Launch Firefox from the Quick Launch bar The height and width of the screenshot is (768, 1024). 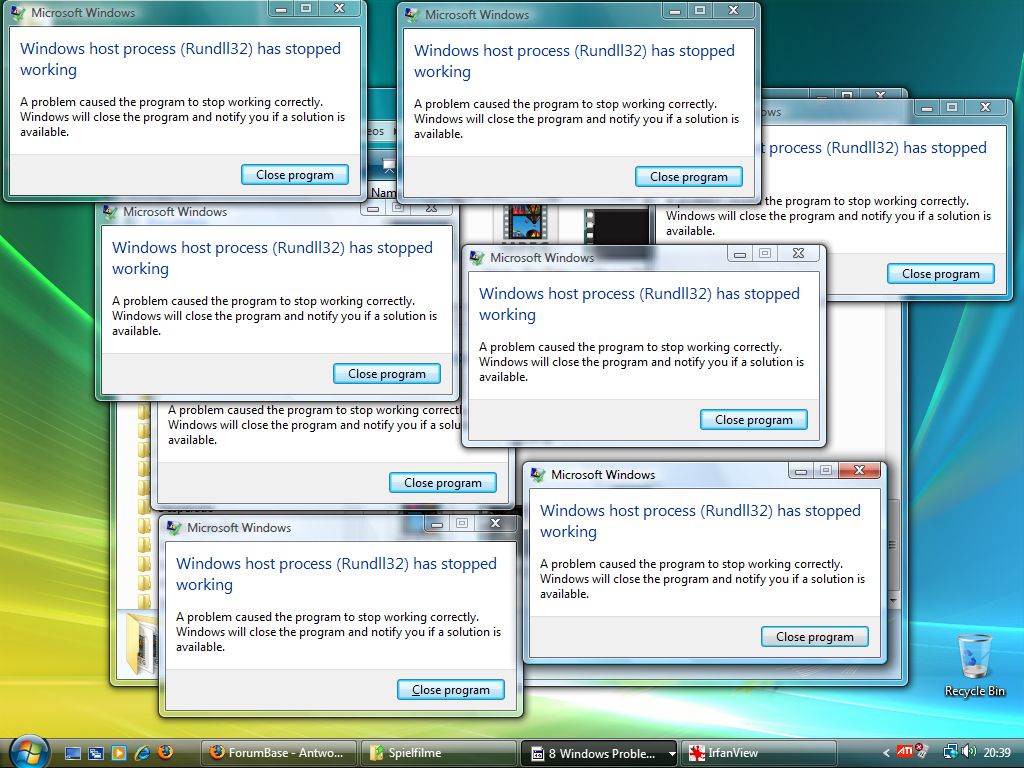click(x=165, y=752)
